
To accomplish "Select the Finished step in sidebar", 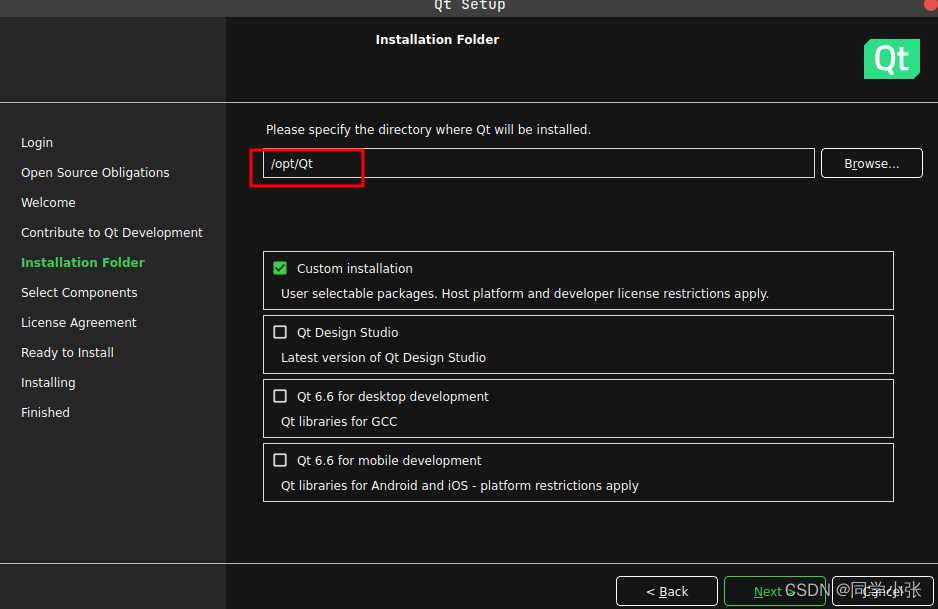I will [45, 412].
